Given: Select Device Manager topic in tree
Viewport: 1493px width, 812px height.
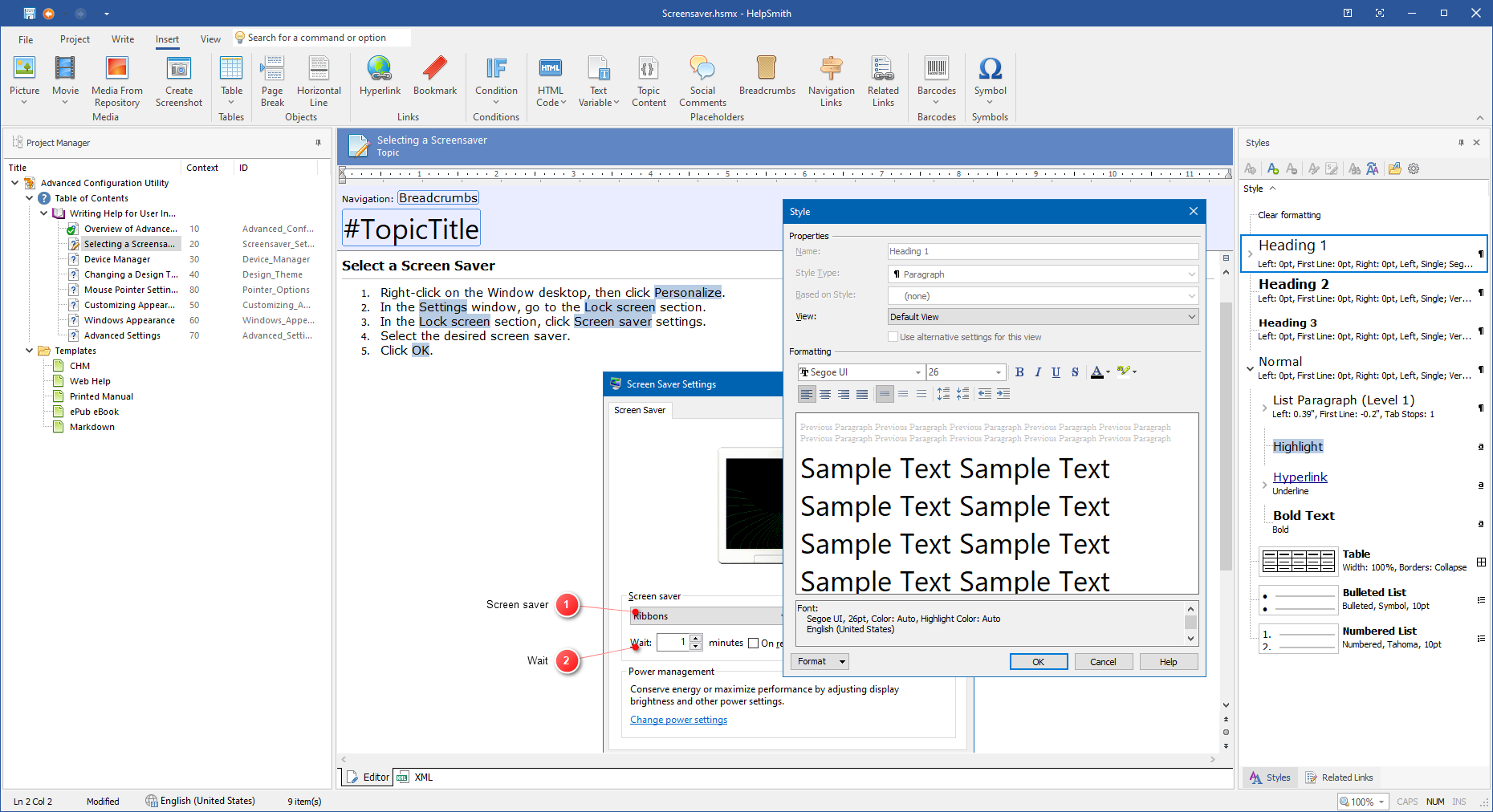Looking at the screenshot, I should pyautogui.click(x=117, y=259).
